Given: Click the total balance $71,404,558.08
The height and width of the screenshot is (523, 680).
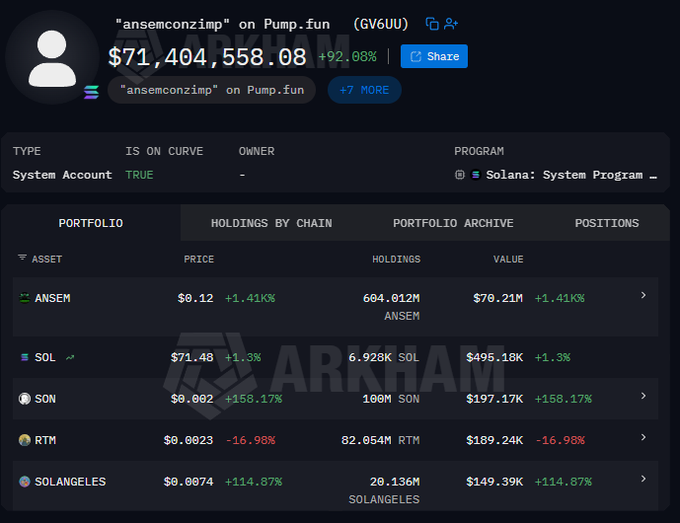Looking at the screenshot, I should [207, 57].
